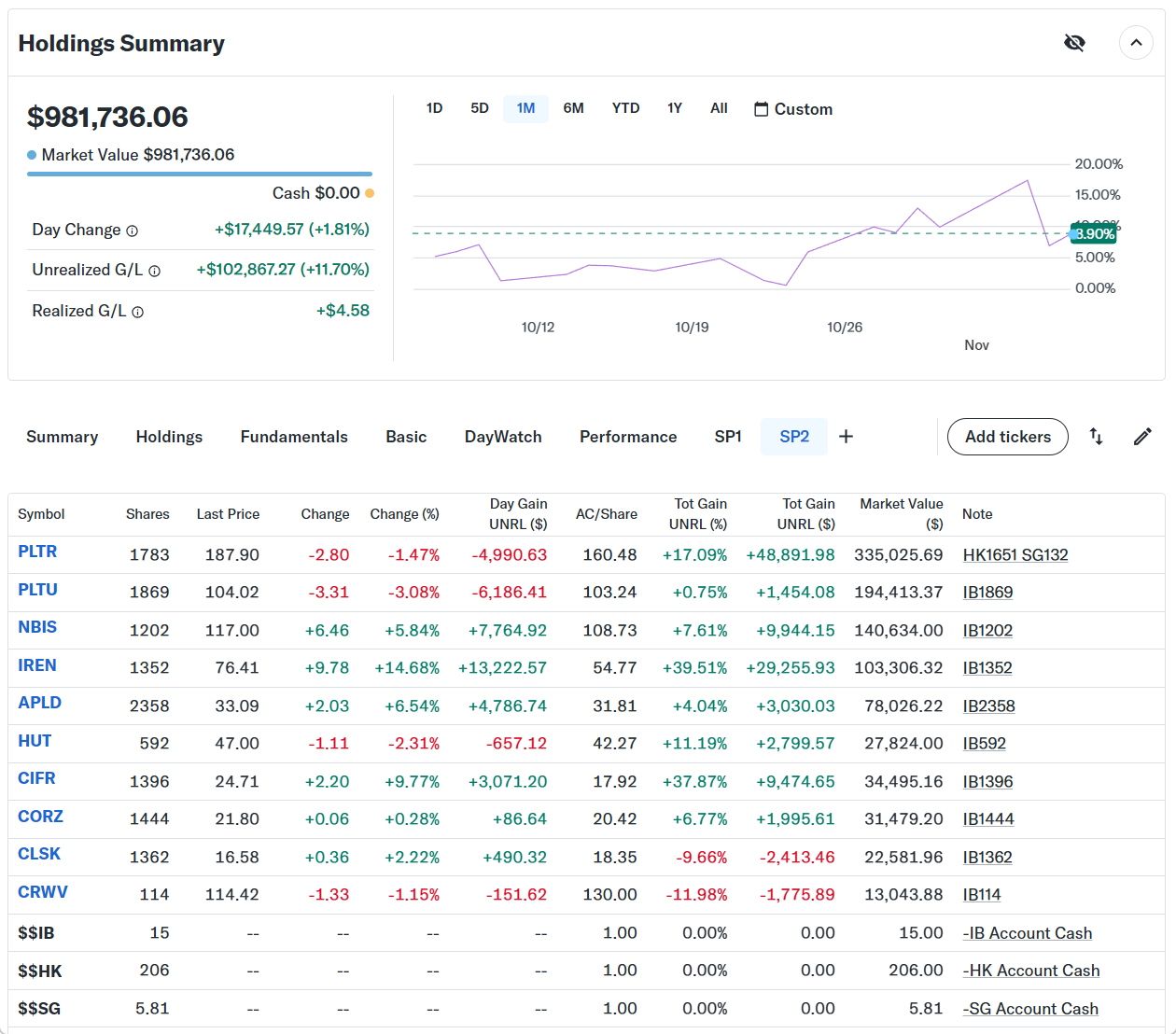Add a new view with plus icon
The width and height of the screenshot is (1176, 1034).
(x=846, y=437)
